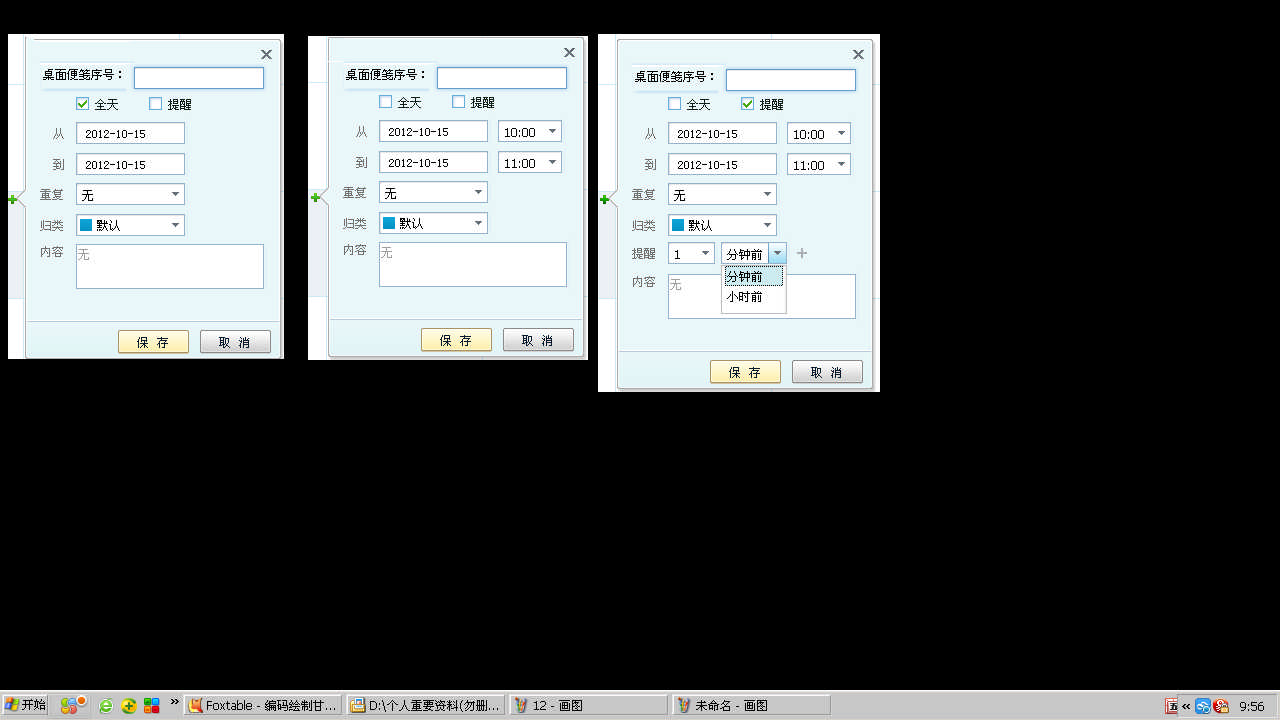The width and height of the screenshot is (1280, 720).
Task: Click the blue 默认 swatch beside the reminder row
Action: point(677,225)
